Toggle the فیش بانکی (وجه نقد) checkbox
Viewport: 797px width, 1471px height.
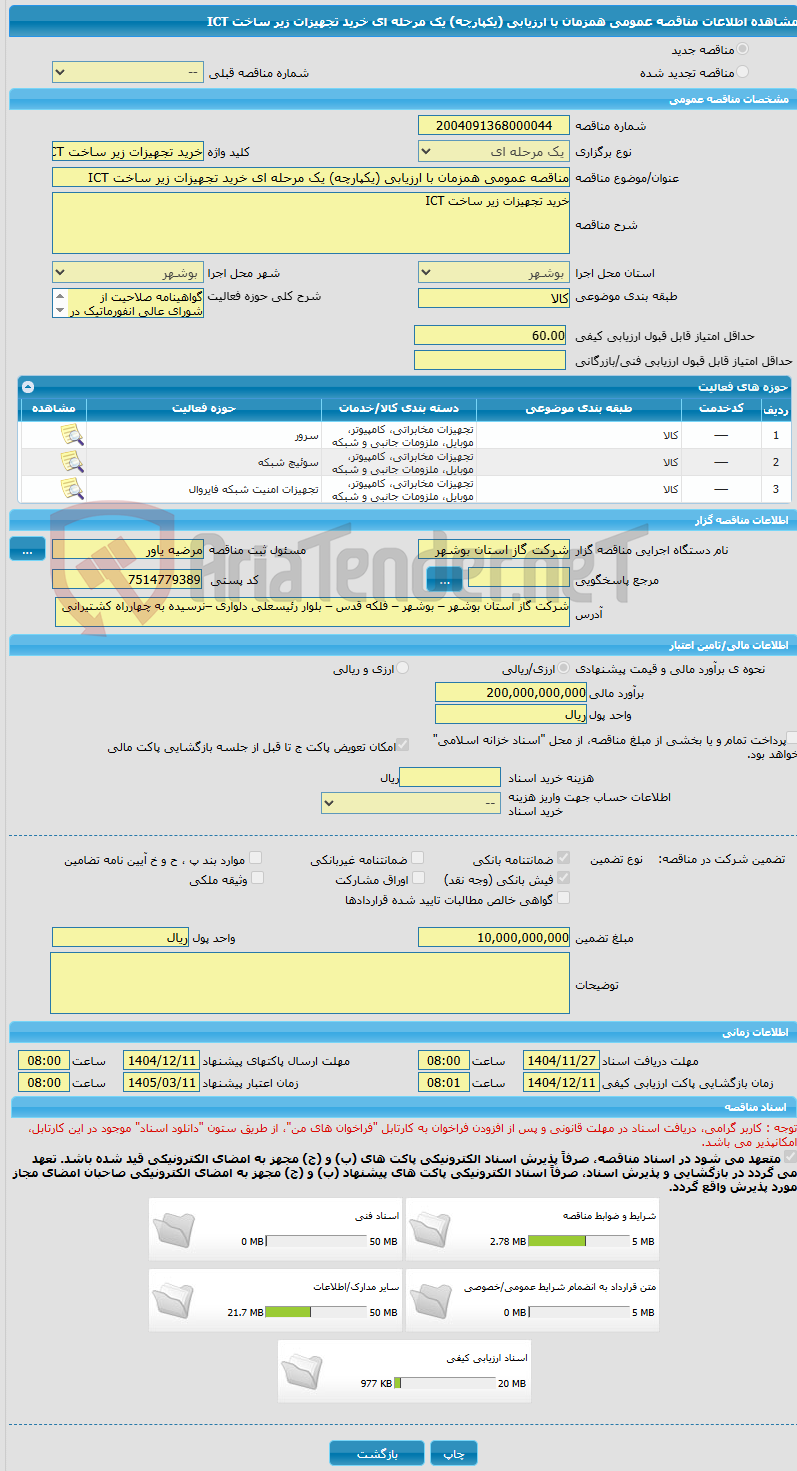(x=564, y=878)
